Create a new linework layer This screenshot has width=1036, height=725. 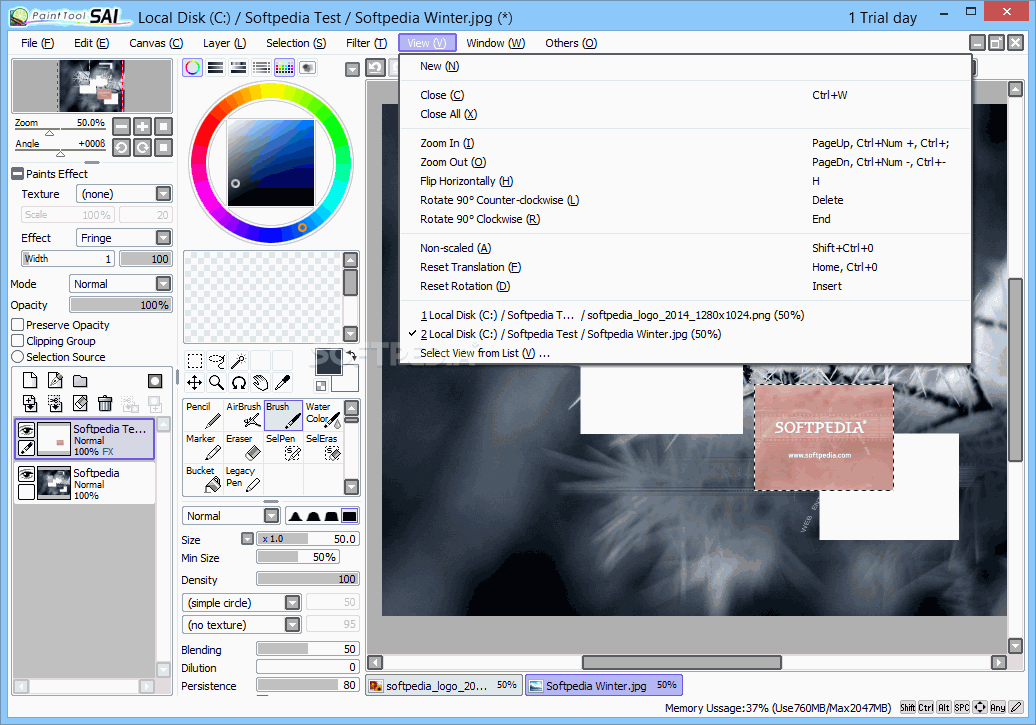pos(56,380)
